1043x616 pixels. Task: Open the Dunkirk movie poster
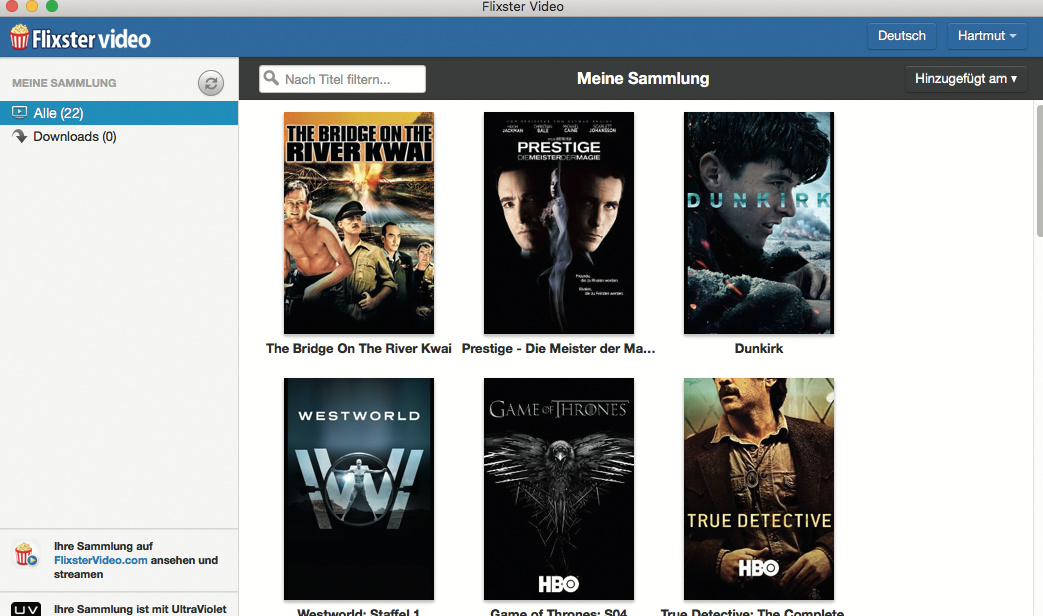pos(758,223)
